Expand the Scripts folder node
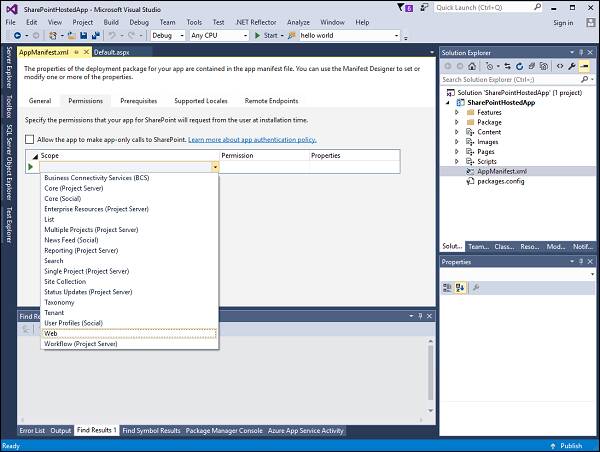600x452 pixels. click(457, 160)
